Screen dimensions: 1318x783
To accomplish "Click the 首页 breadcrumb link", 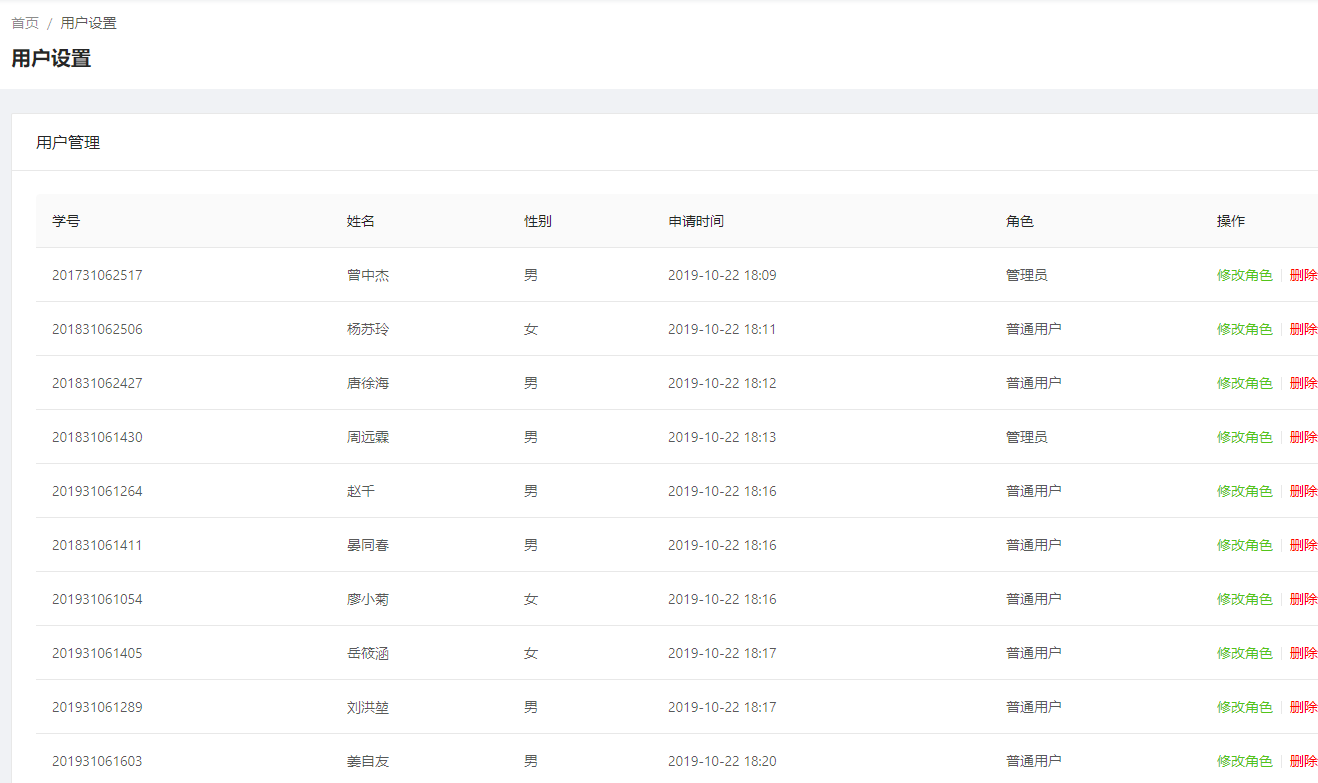I will coord(25,23).
